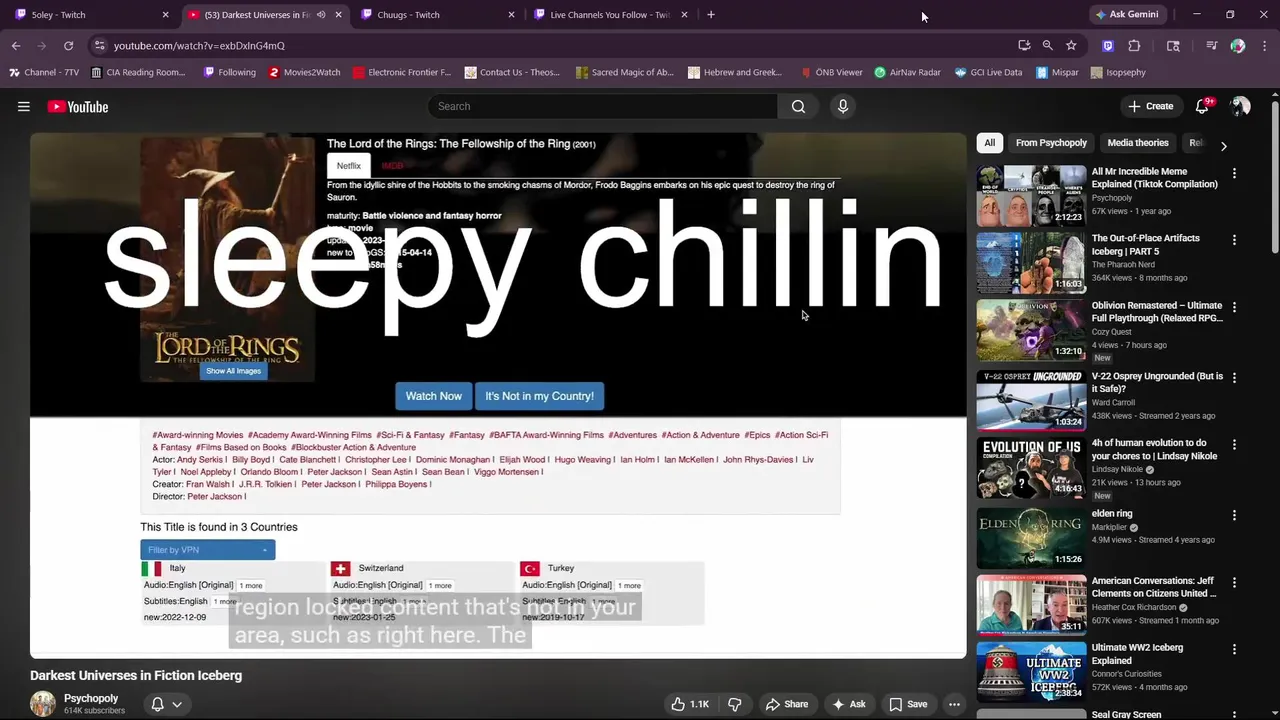The height and width of the screenshot is (720, 1280).
Task: Open V-22 Osprey Ungrounded thumbnail
Action: click(1030, 400)
